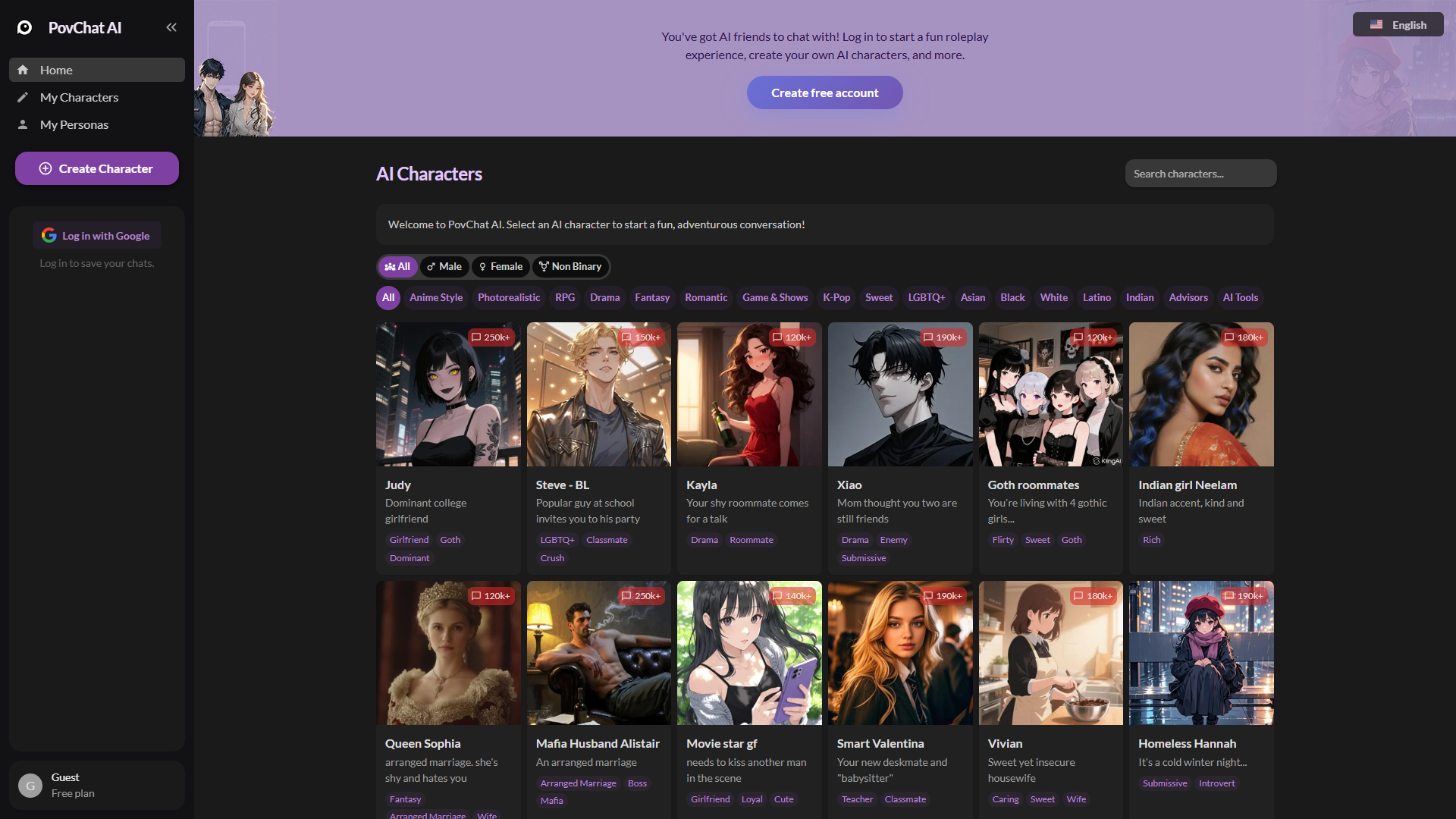Open Home in the sidebar
The height and width of the screenshot is (819, 1456).
97,70
